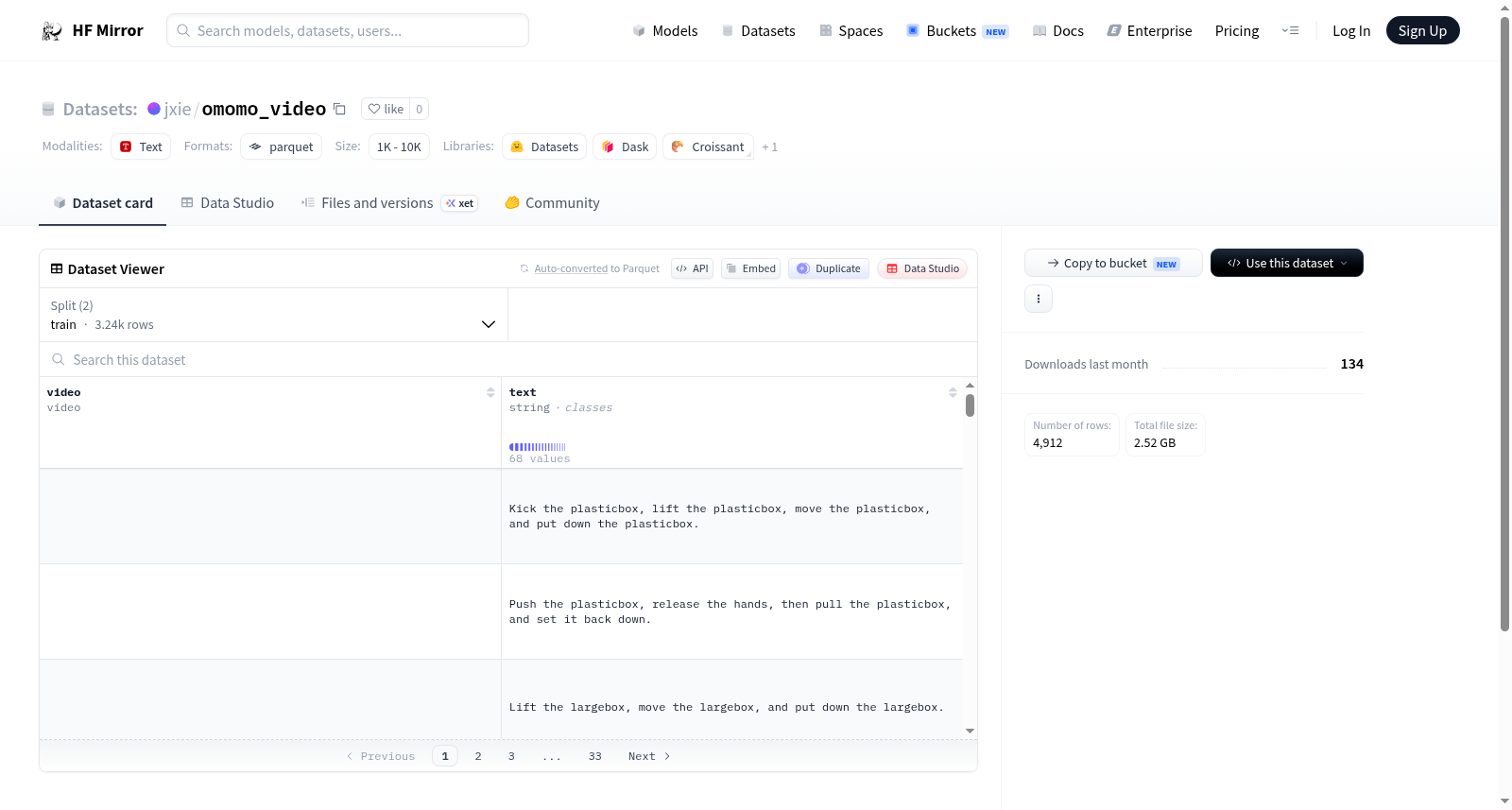Show the +1 more libraries
1512x810 pixels.
coord(769,146)
